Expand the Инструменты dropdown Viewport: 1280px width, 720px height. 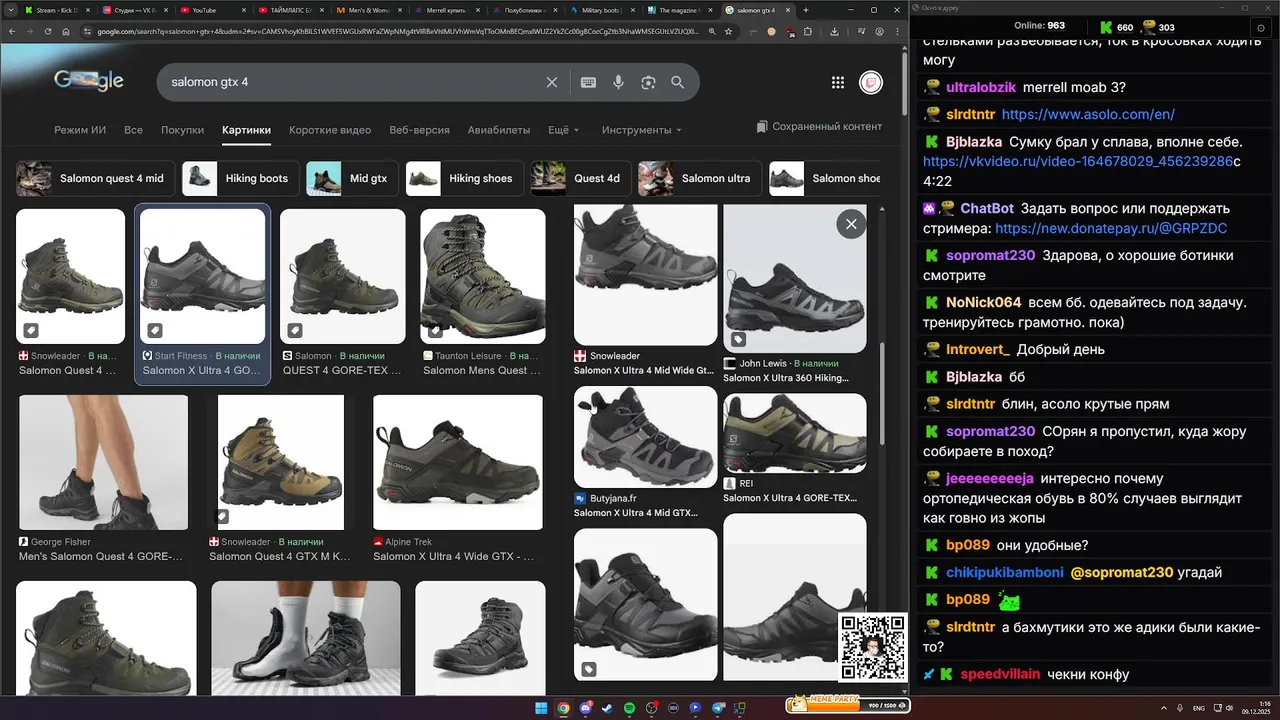coord(642,130)
